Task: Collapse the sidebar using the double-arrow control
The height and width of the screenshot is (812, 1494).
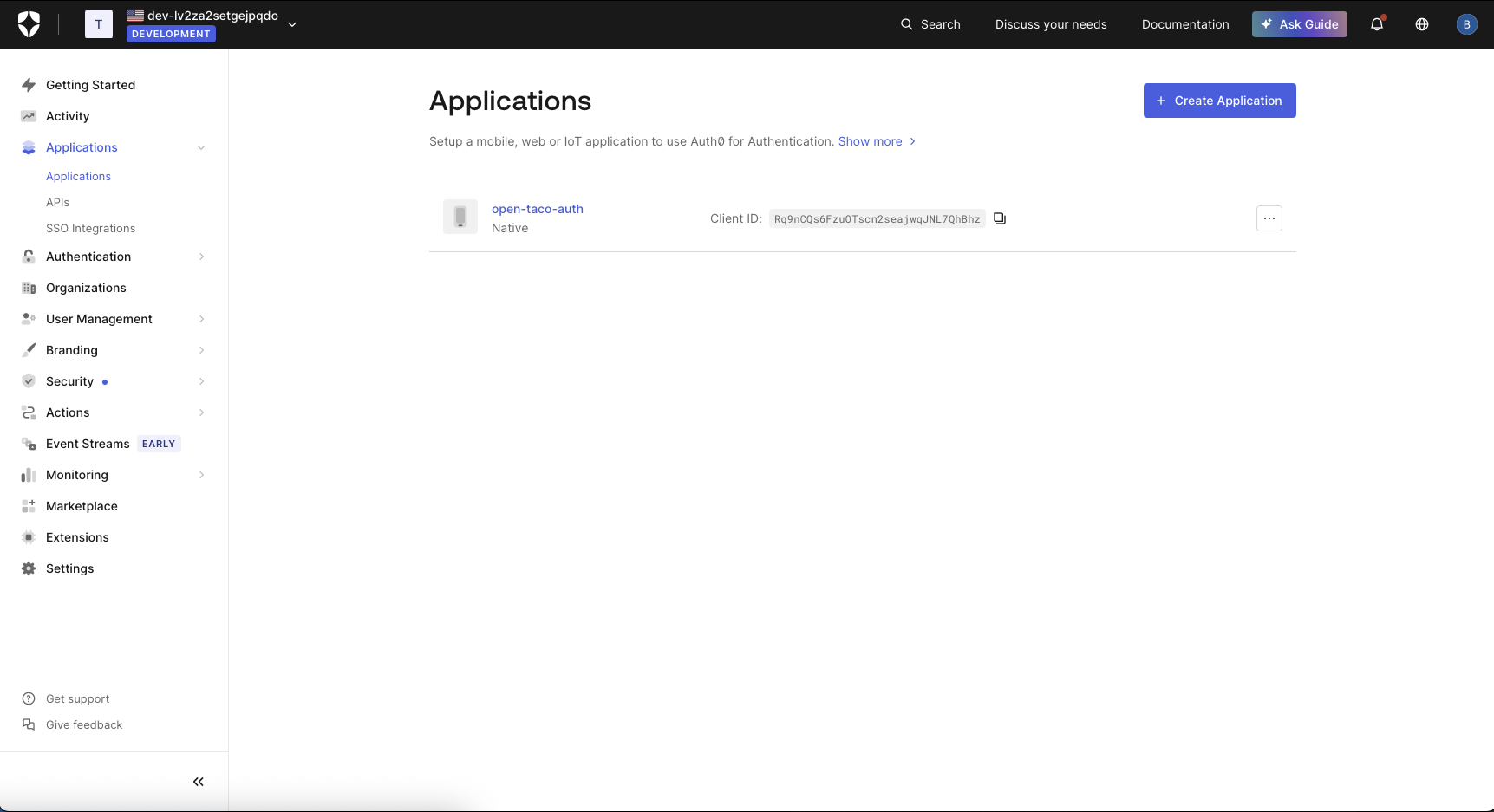Action: [x=198, y=781]
